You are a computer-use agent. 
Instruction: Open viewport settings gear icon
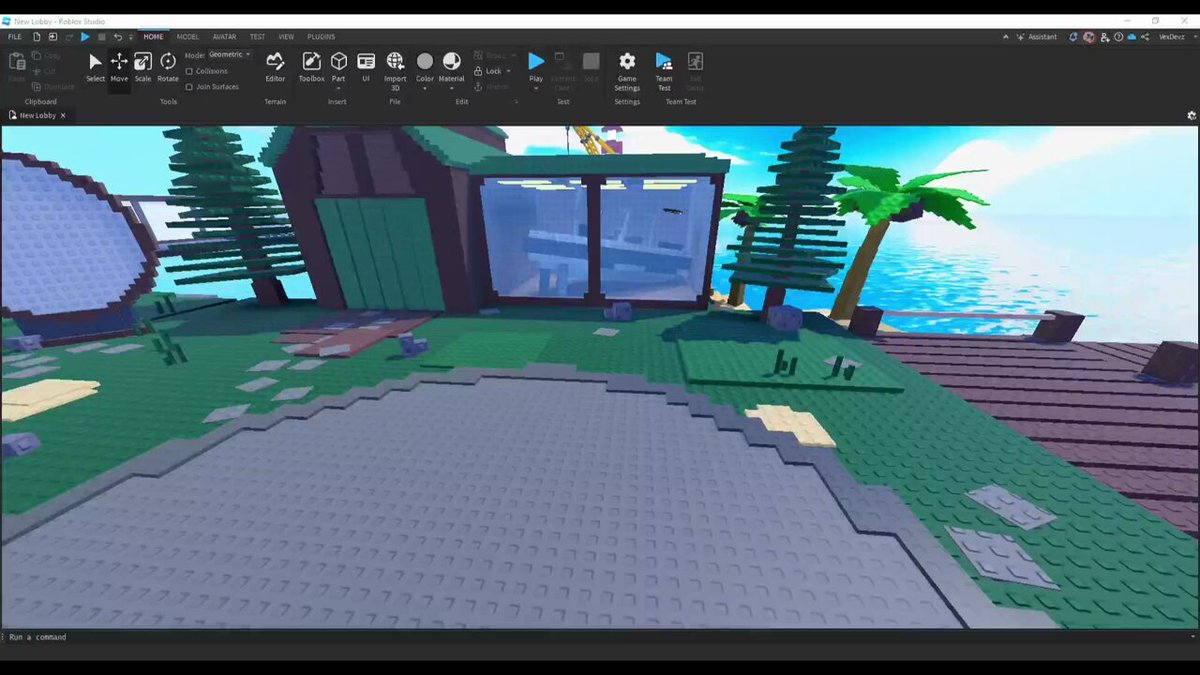point(1191,116)
